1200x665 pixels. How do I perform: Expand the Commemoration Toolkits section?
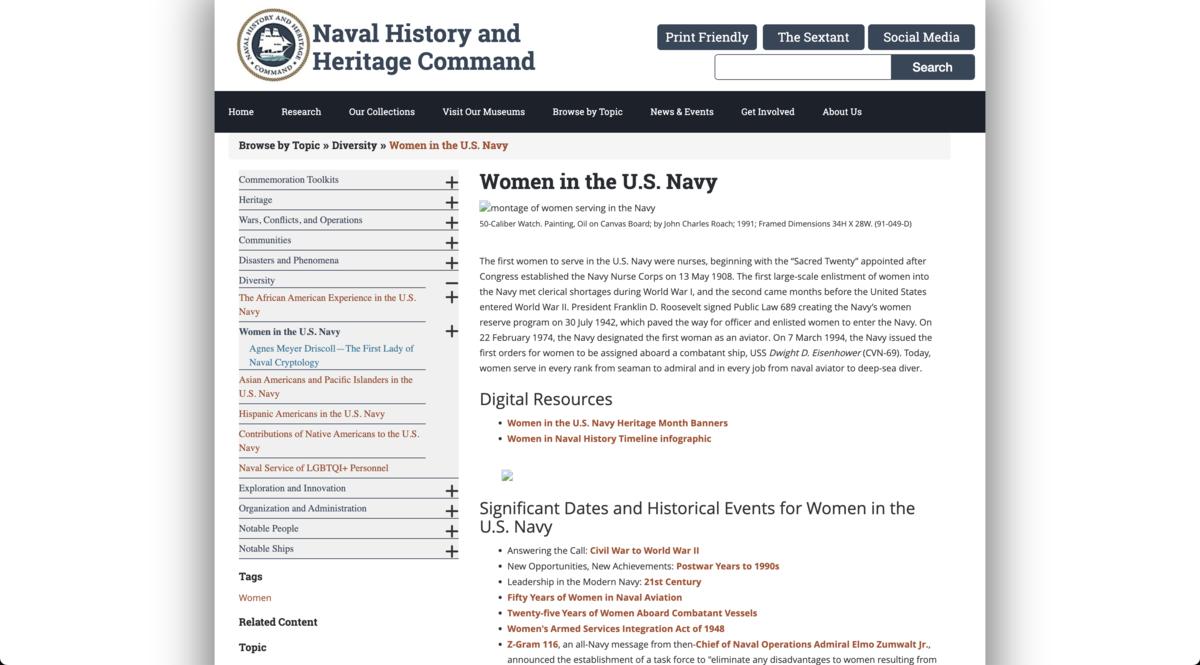tap(451, 181)
